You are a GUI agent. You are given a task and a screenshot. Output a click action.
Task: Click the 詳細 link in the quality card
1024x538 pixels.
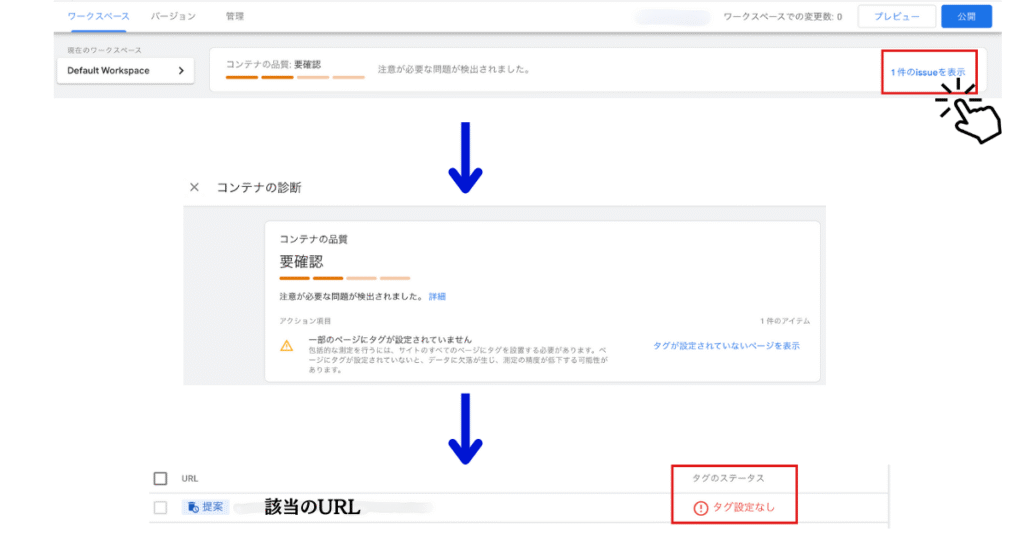pyautogui.click(x=437, y=297)
